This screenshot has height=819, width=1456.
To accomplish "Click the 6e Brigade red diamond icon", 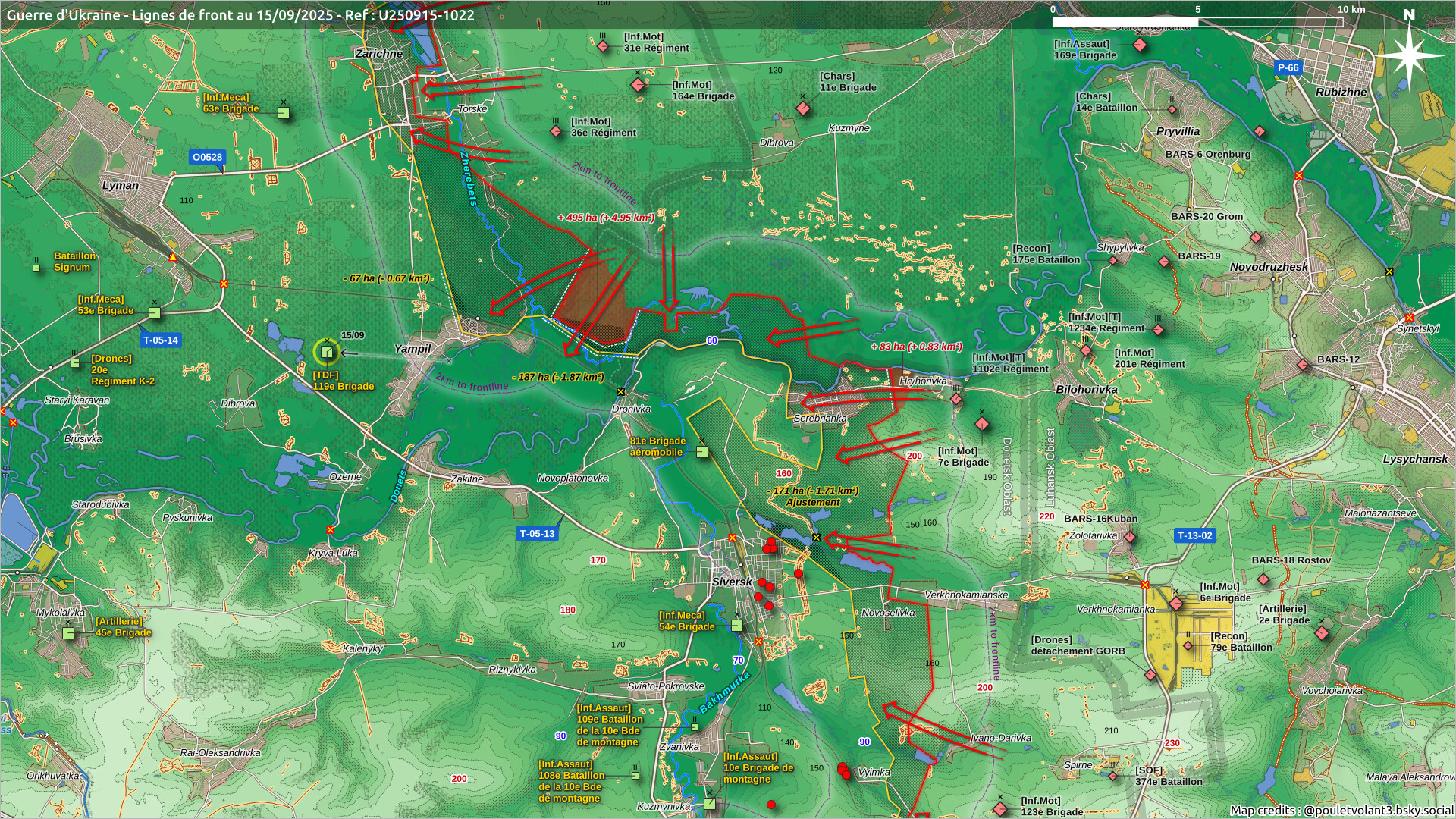I will click(x=1176, y=604).
